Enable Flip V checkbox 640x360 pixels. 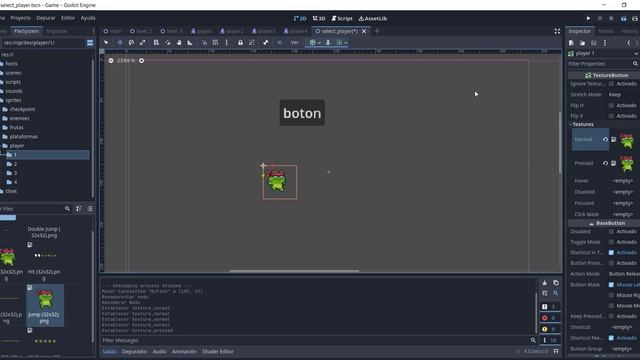click(611, 116)
